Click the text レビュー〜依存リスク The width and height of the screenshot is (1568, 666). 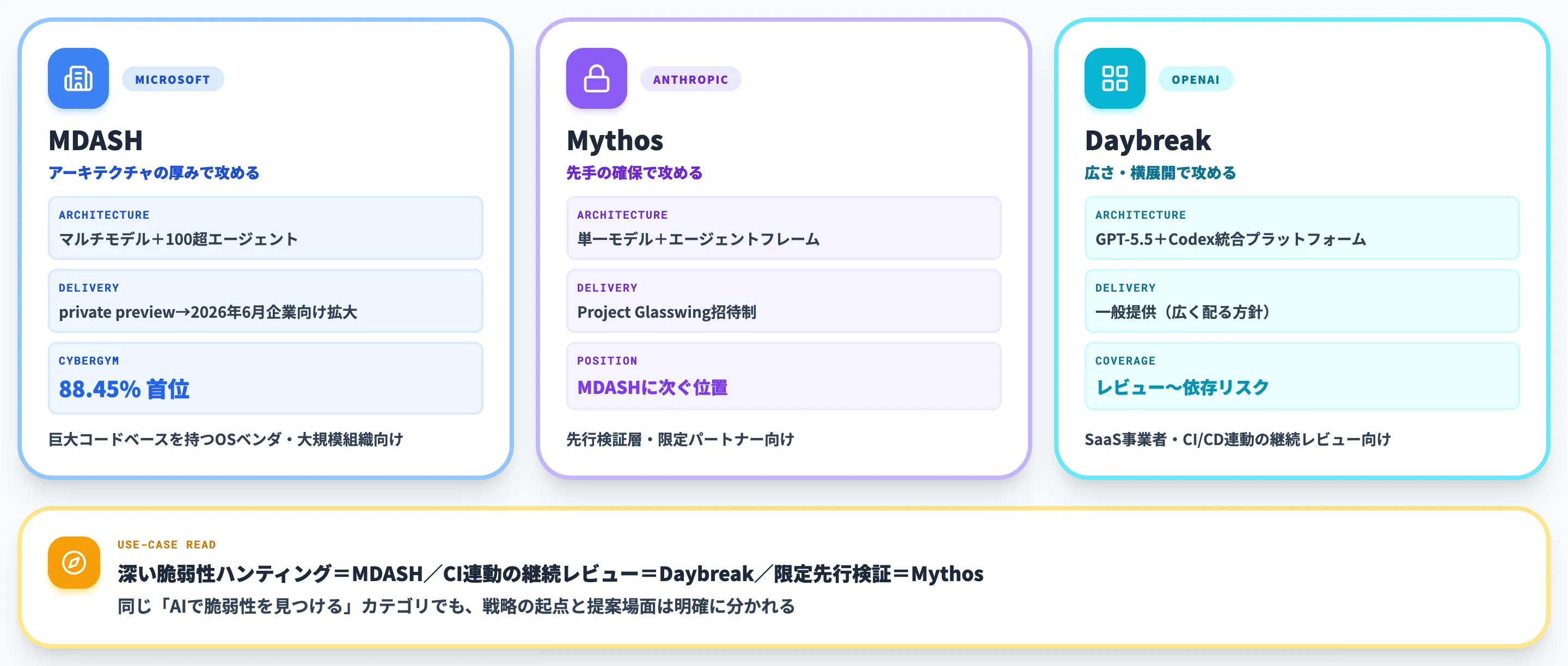(x=1182, y=387)
